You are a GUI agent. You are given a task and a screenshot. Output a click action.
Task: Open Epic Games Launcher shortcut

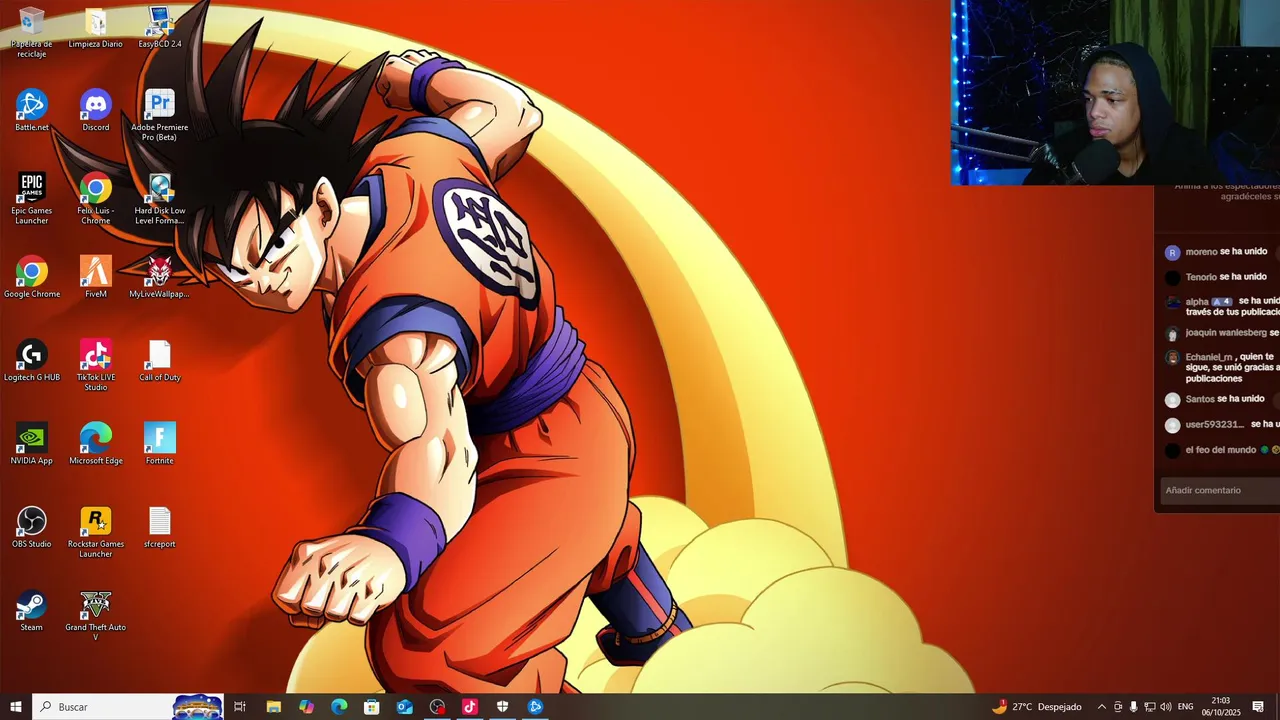31,198
